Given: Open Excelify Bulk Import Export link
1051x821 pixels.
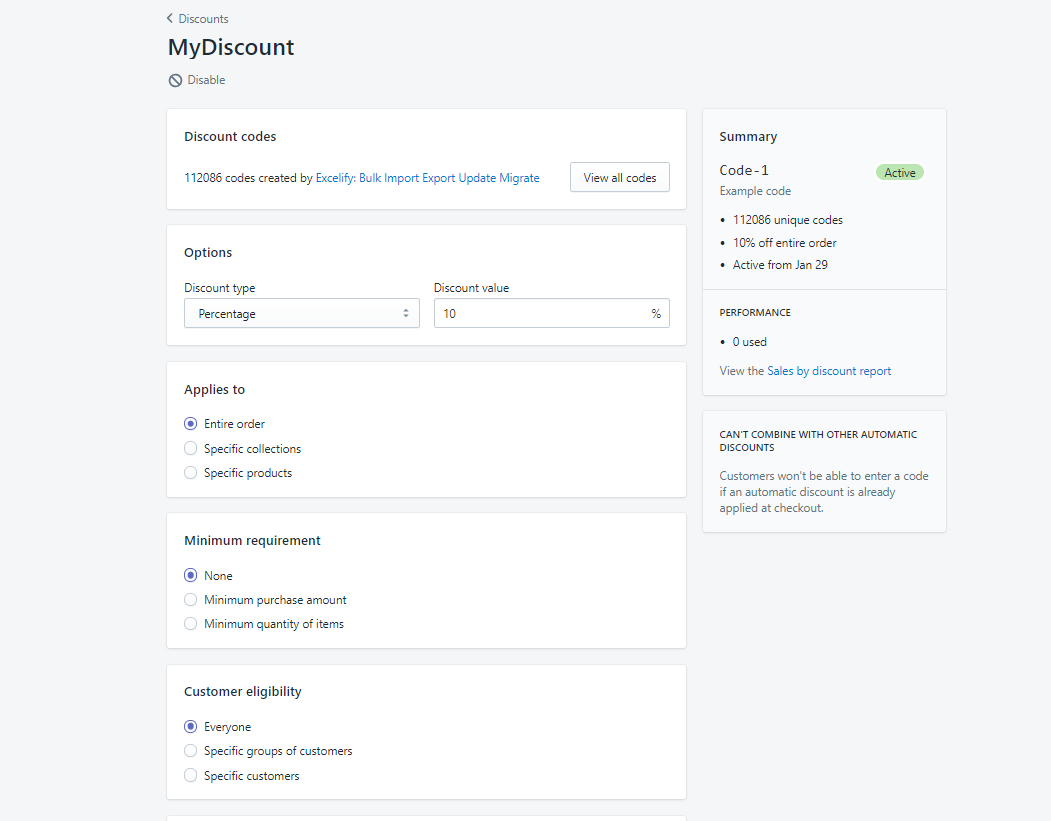Looking at the screenshot, I should click(427, 178).
